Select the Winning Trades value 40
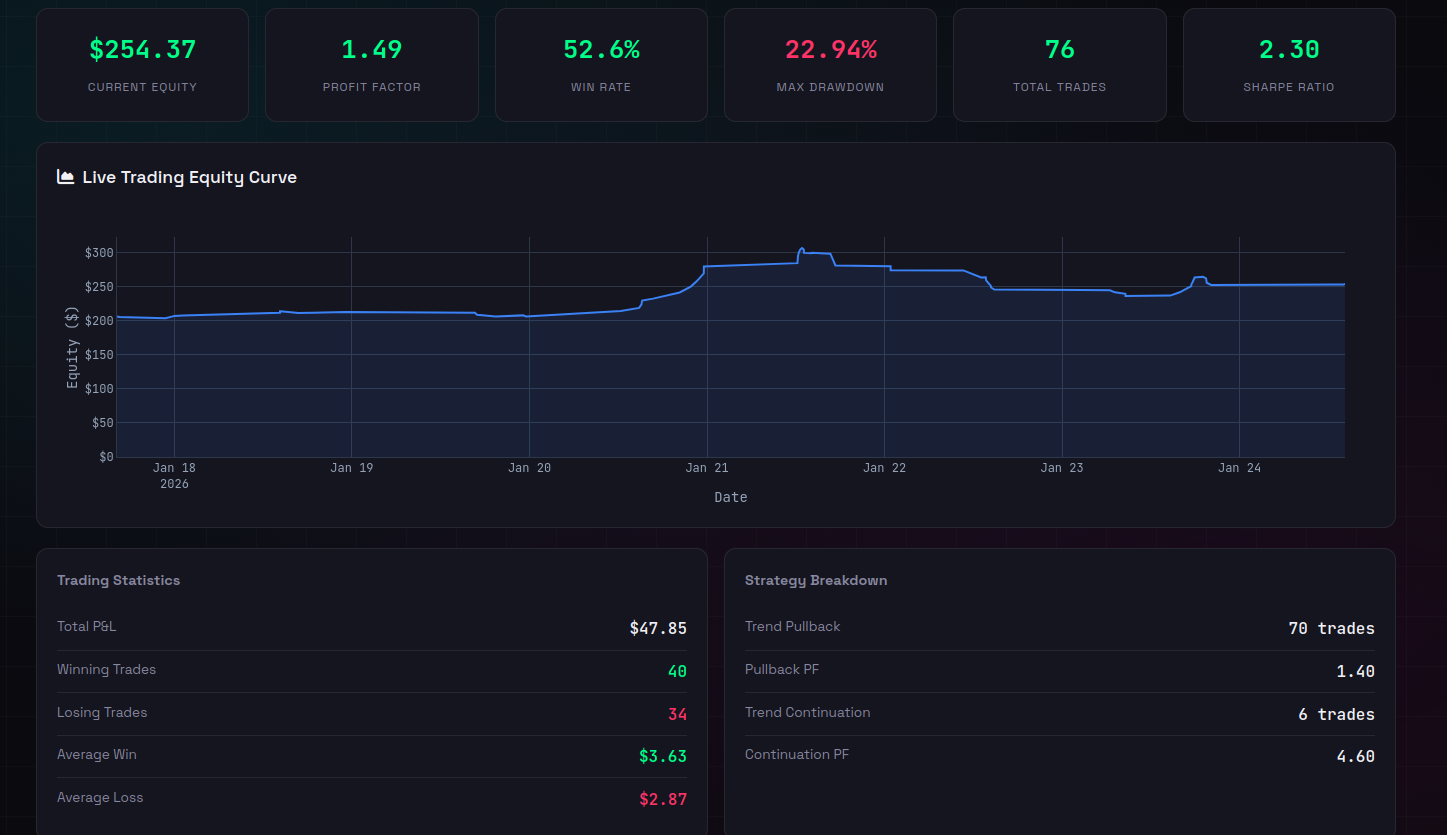The image size is (1447, 835). coord(677,672)
